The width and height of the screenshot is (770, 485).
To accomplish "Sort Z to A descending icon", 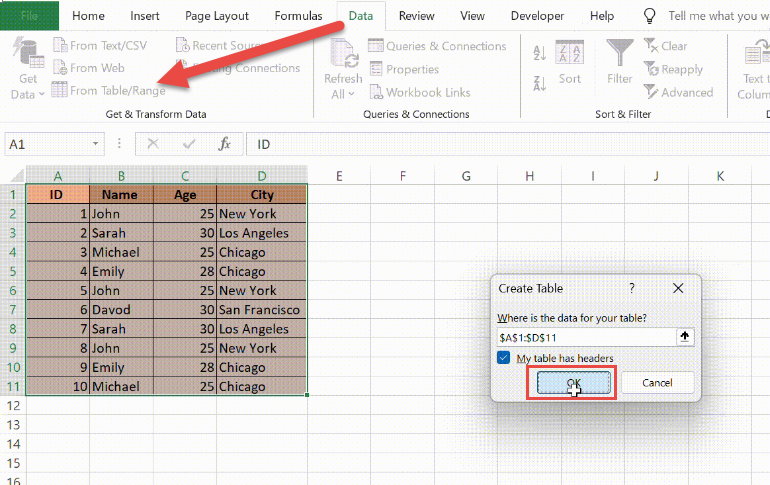I will 539,83.
